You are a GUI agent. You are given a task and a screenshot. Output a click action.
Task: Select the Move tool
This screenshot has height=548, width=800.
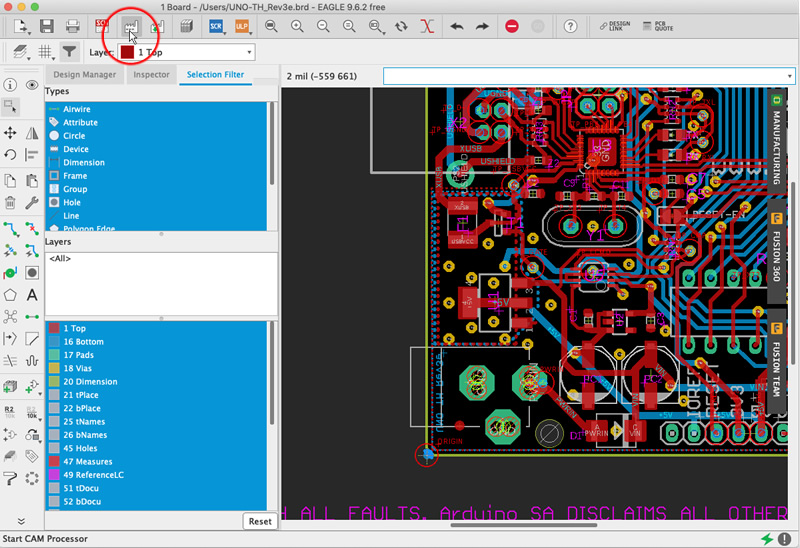point(10,133)
